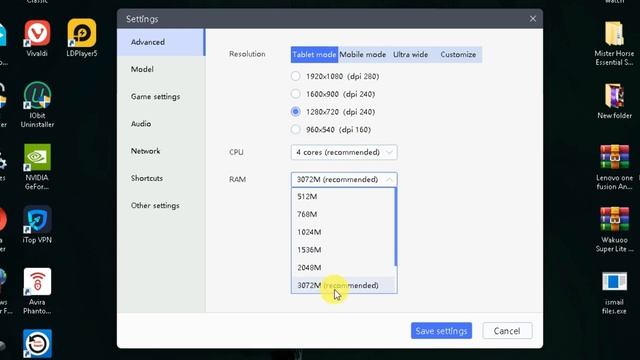640x360 pixels.
Task: Pick 2048M from the RAM list
Action: point(343,268)
